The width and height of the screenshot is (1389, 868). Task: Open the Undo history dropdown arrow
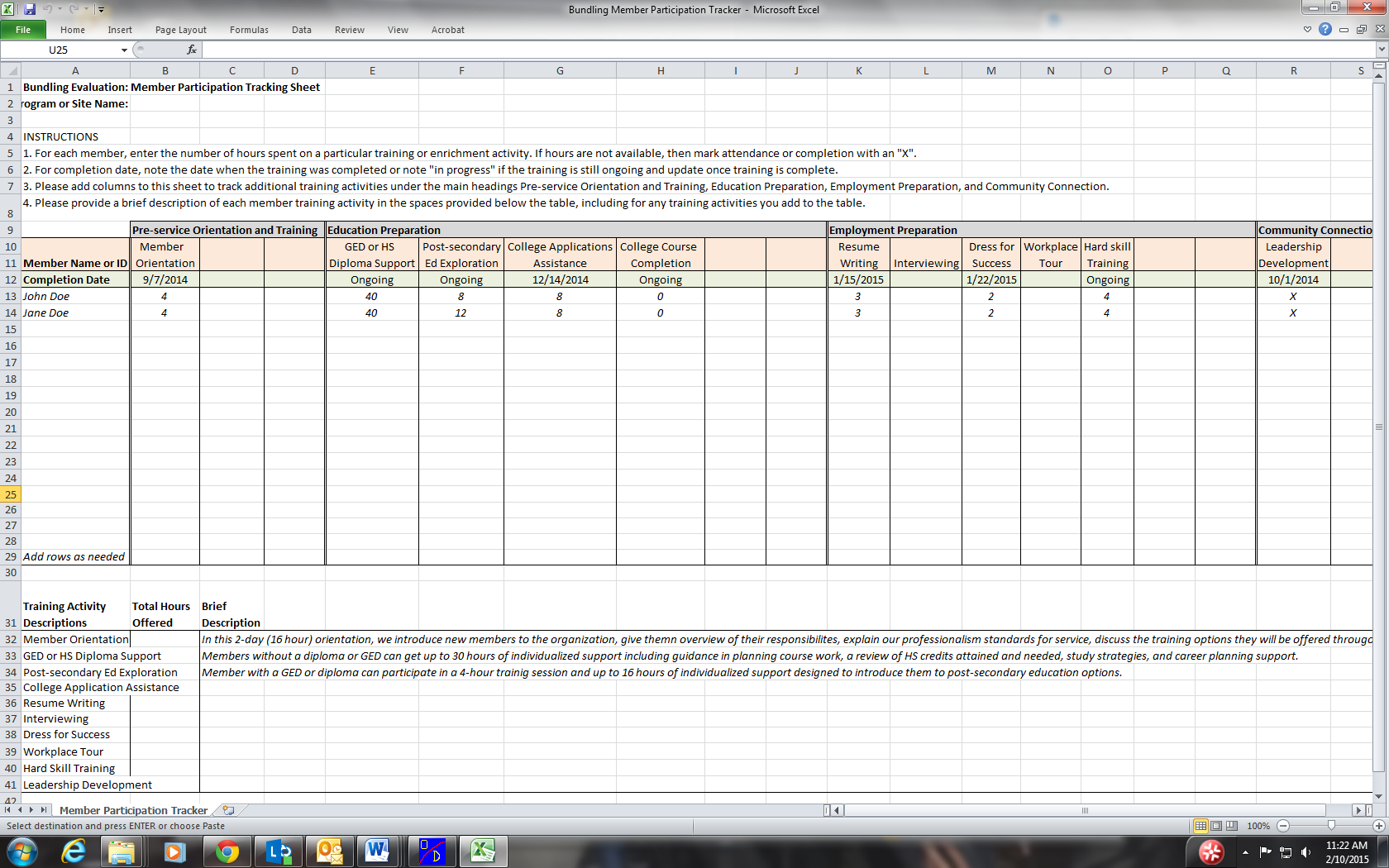60,9
